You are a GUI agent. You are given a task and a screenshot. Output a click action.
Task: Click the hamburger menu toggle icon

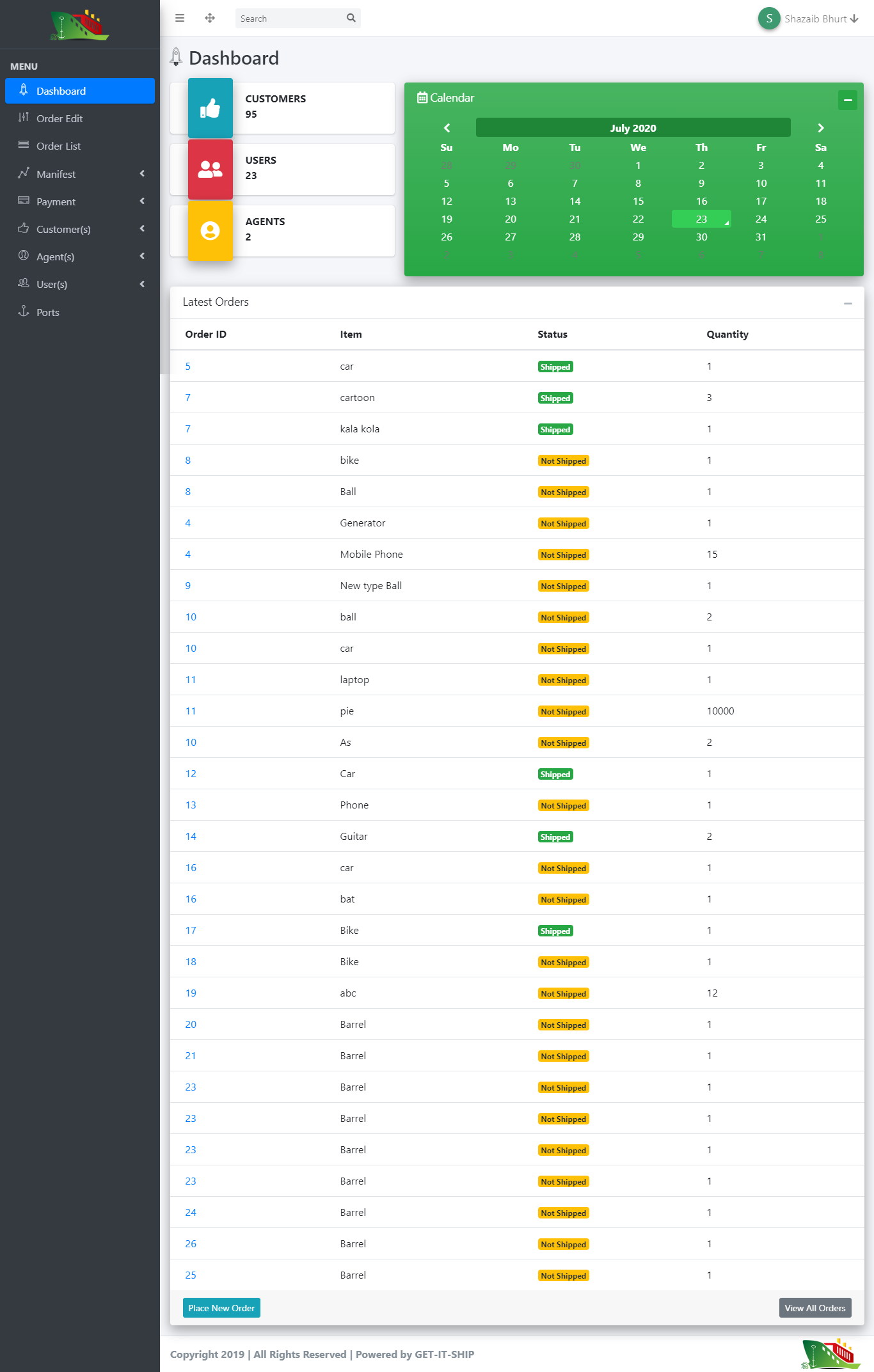tap(180, 18)
